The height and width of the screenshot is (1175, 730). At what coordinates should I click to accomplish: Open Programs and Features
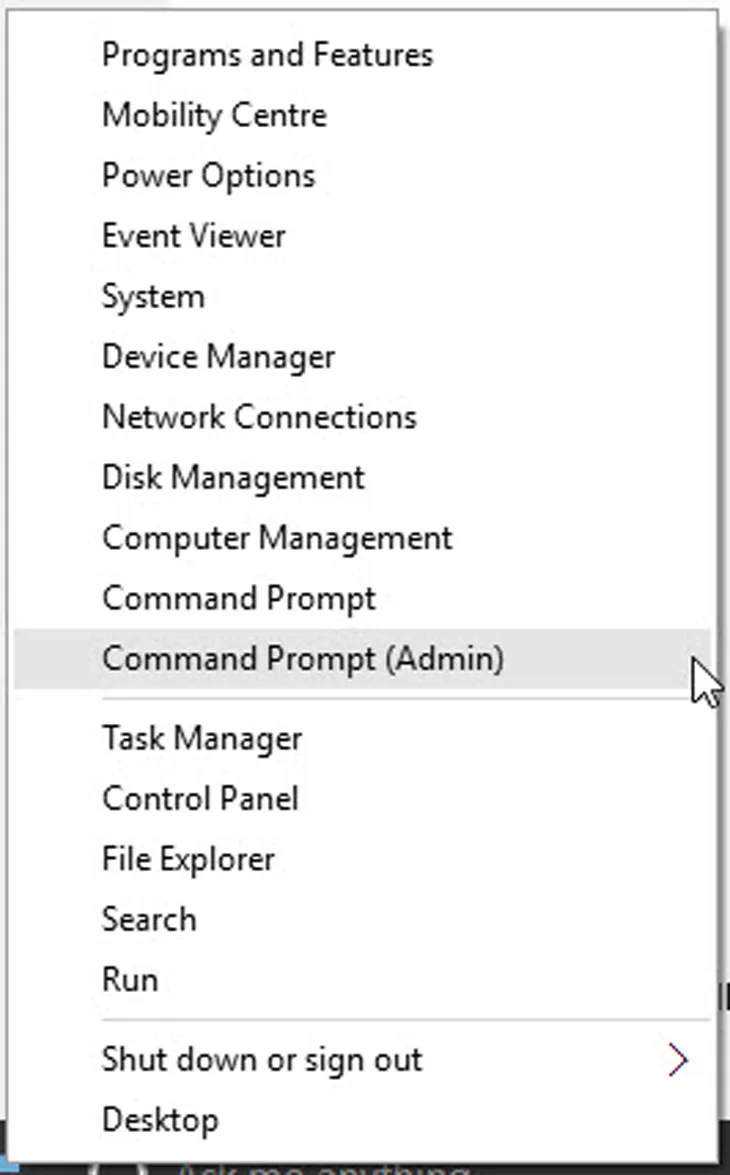tap(266, 55)
